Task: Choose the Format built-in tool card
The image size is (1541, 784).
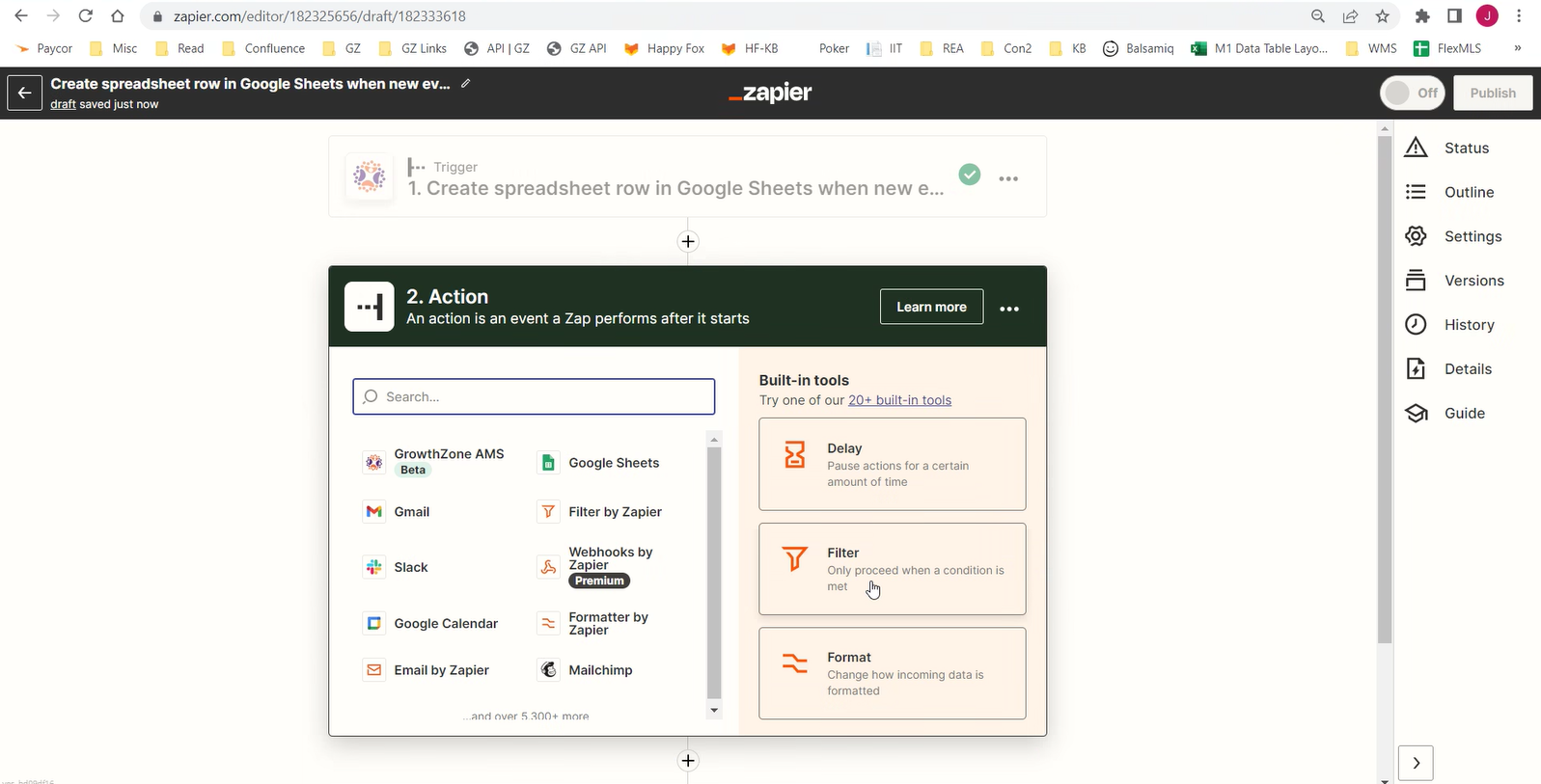Action: pos(893,673)
